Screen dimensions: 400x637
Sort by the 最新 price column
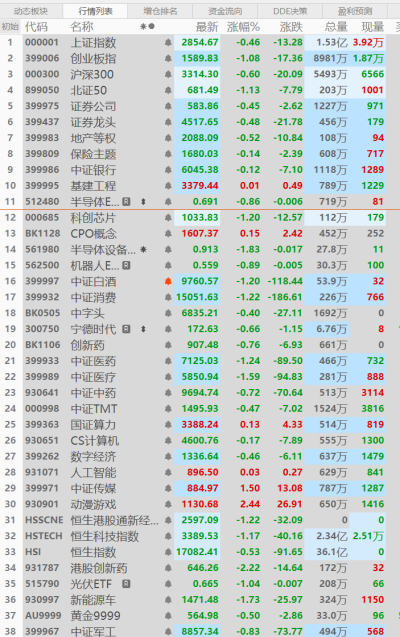tap(207, 27)
